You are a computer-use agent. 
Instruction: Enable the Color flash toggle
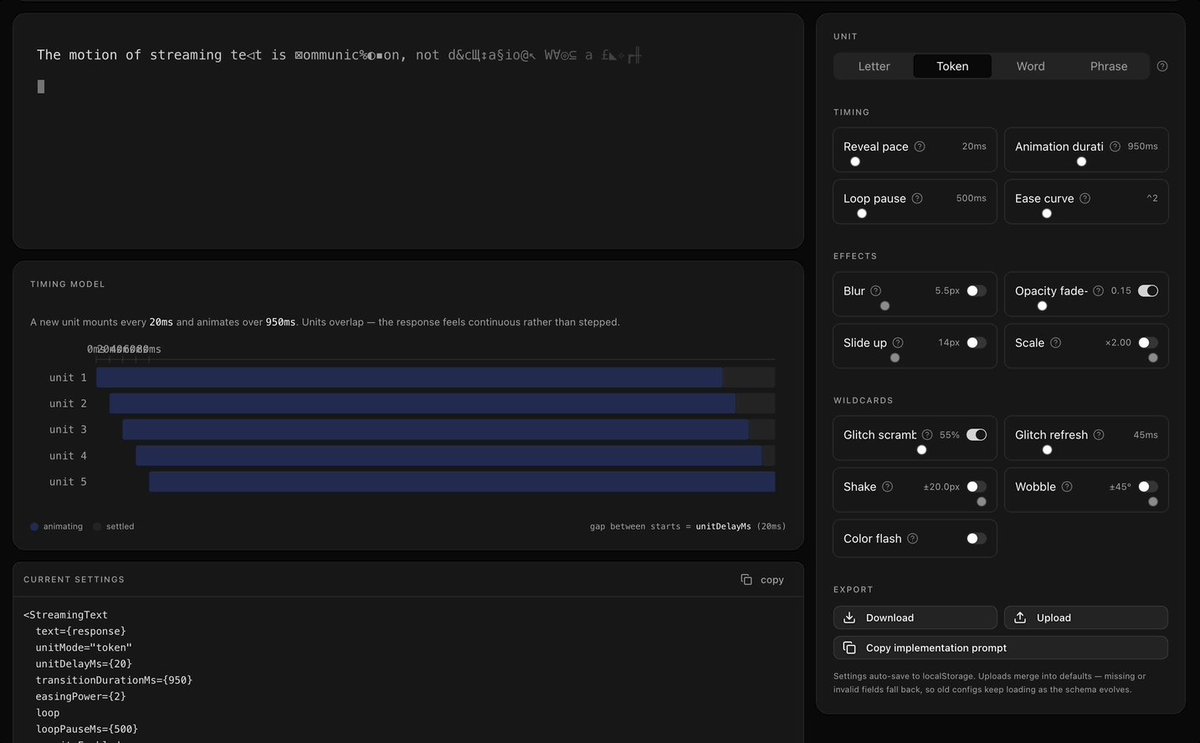point(976,538)
